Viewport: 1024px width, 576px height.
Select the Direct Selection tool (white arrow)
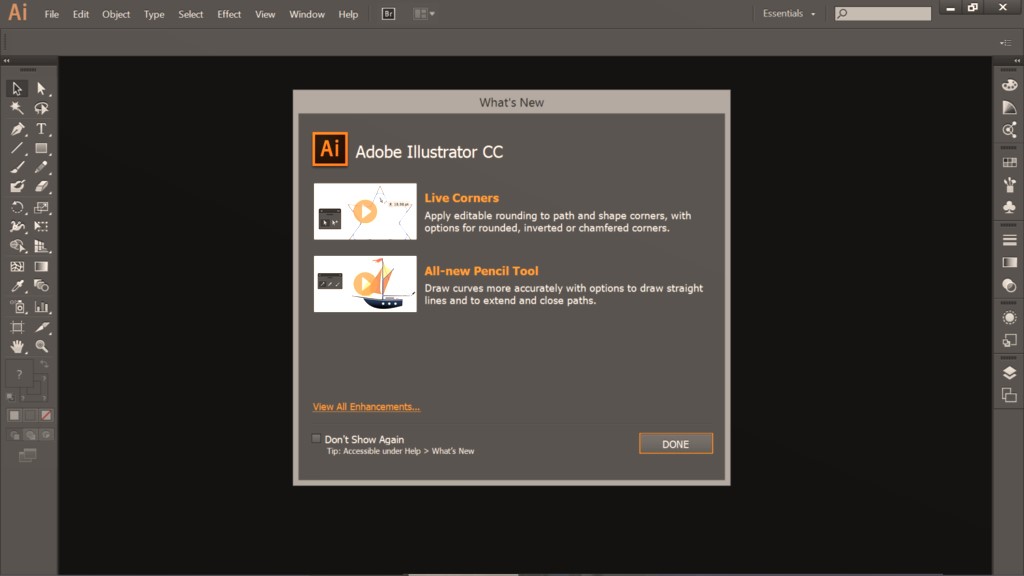tap(41, 88)
